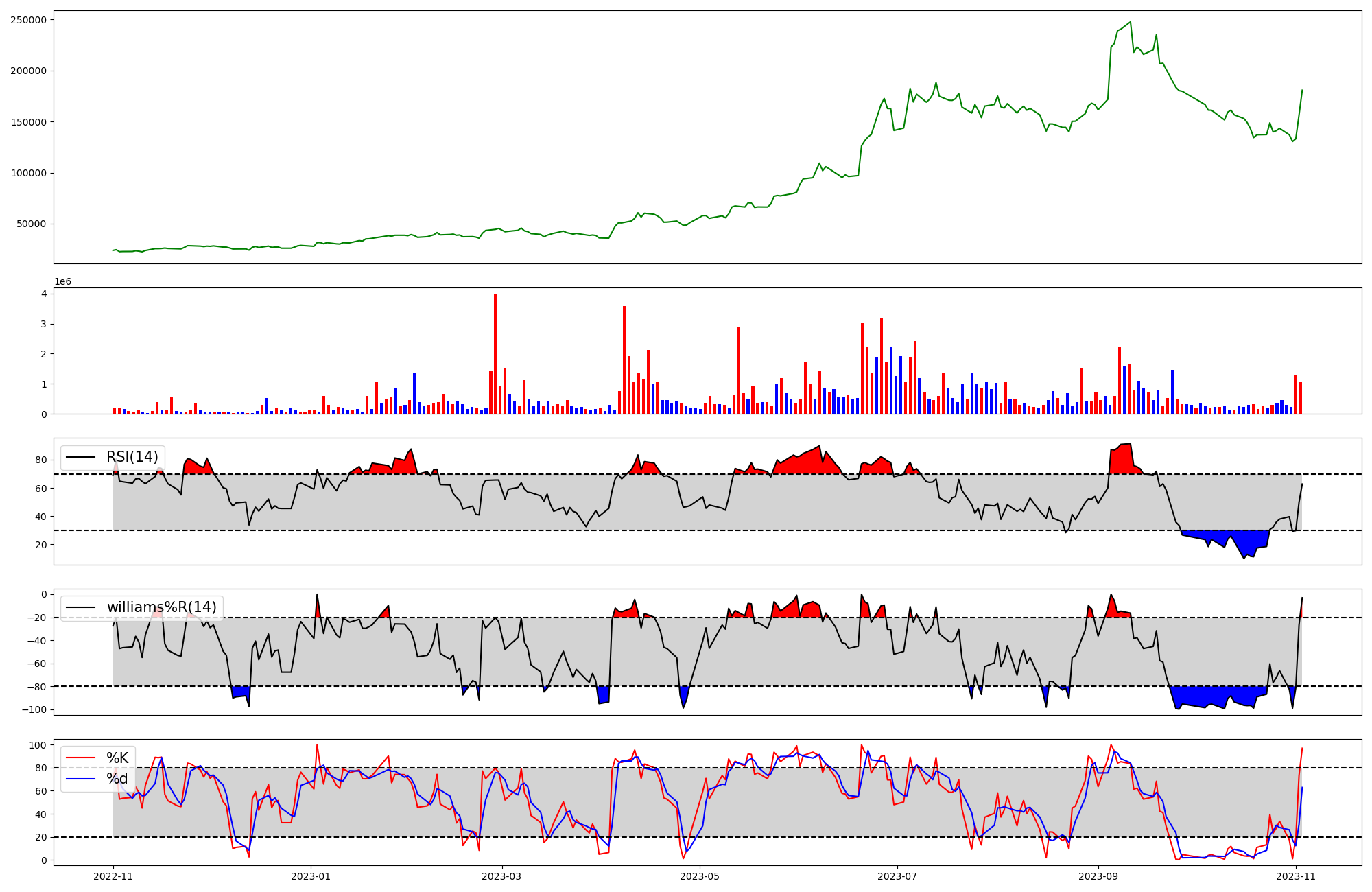Click the red %K line swatch in legend

pyautogui.click(x=81, y=758)
